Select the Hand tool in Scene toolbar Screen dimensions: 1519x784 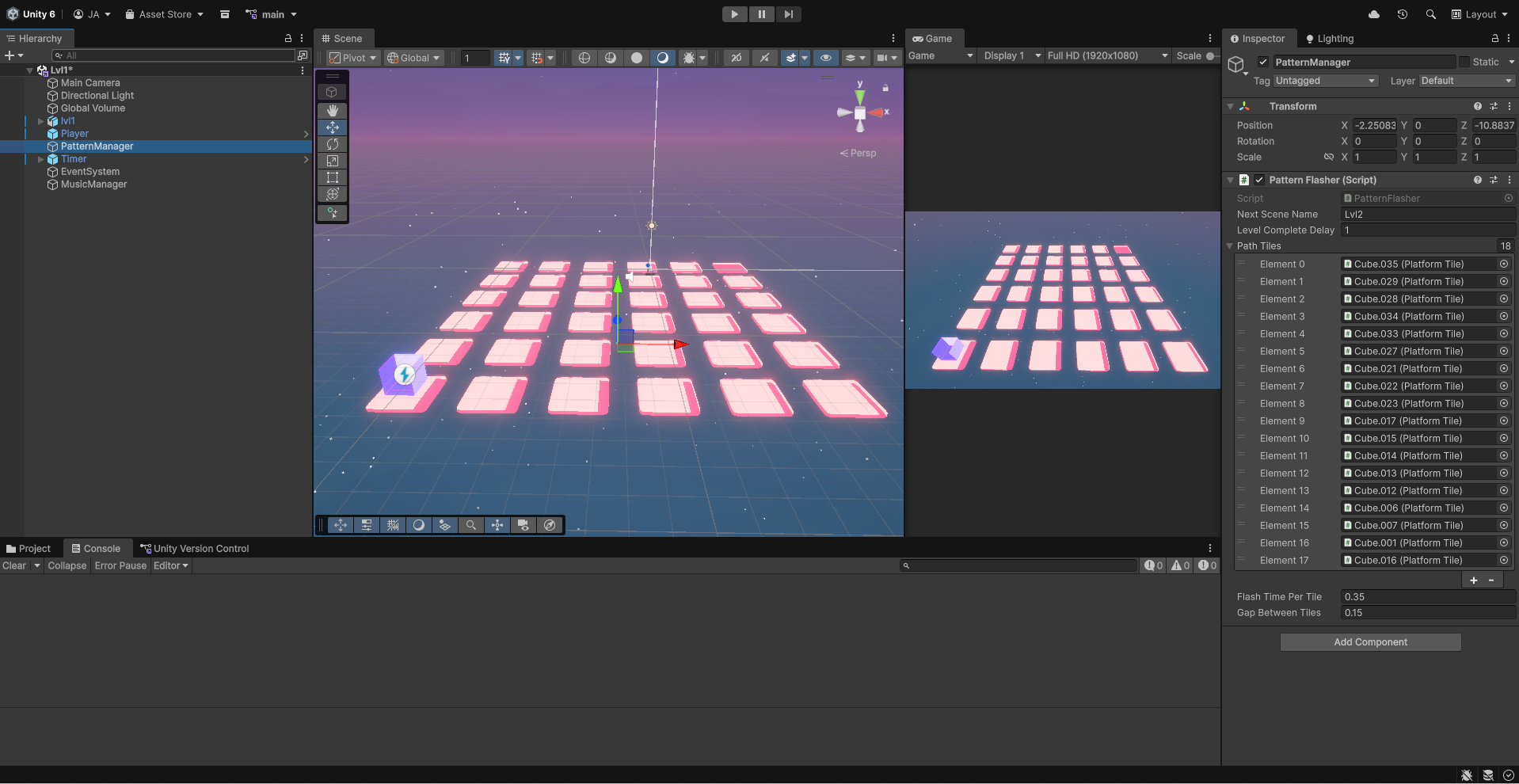(x=332, y=110)
